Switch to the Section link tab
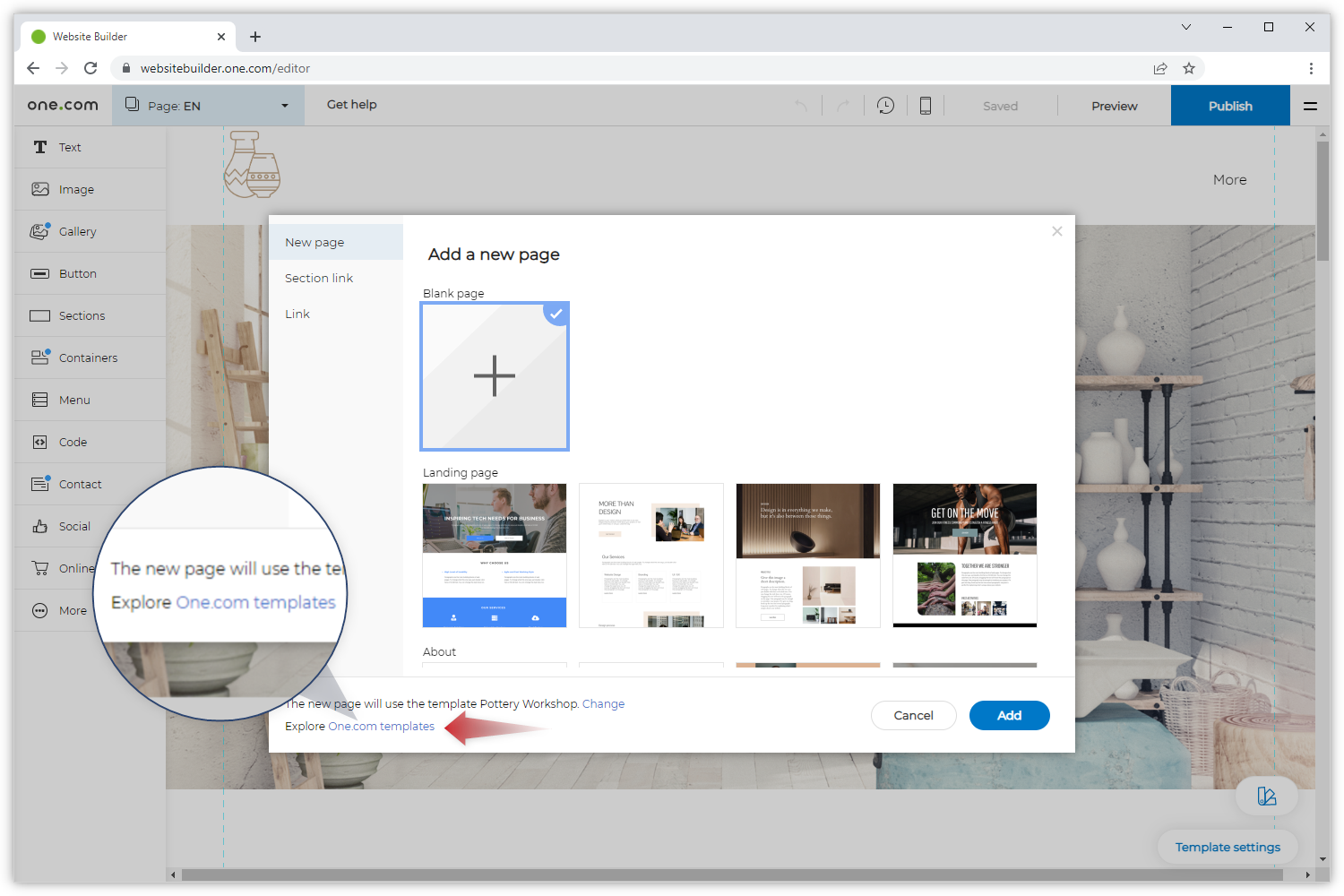The image size is (1344, 896). point(319,279)
